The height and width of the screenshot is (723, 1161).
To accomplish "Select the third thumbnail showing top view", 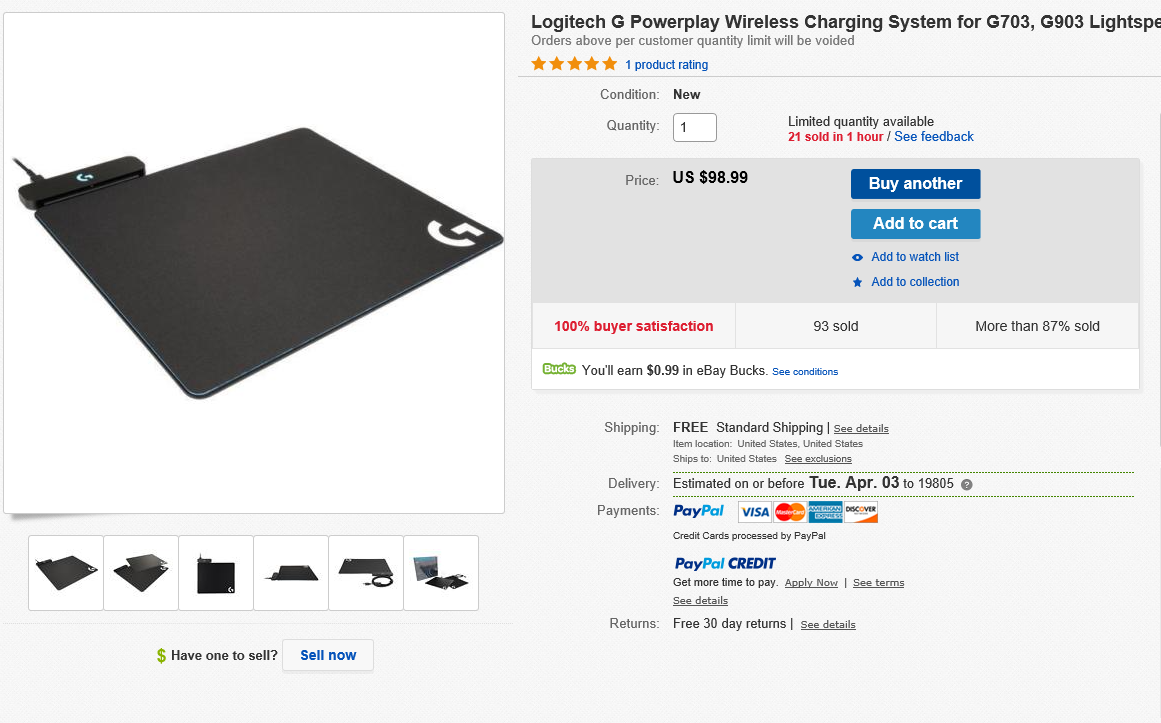I will [x=216, y=573].
